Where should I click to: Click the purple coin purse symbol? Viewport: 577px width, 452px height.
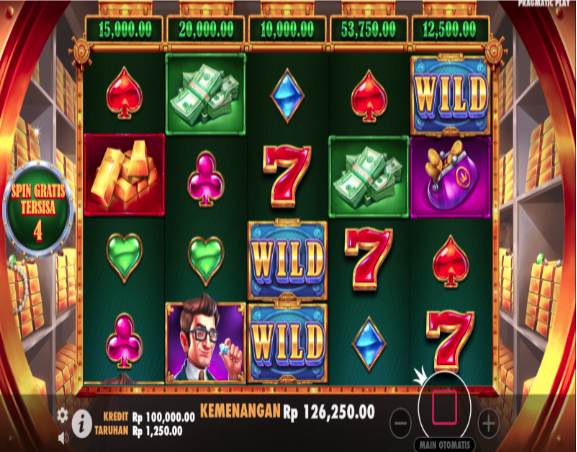coord(450,177)
